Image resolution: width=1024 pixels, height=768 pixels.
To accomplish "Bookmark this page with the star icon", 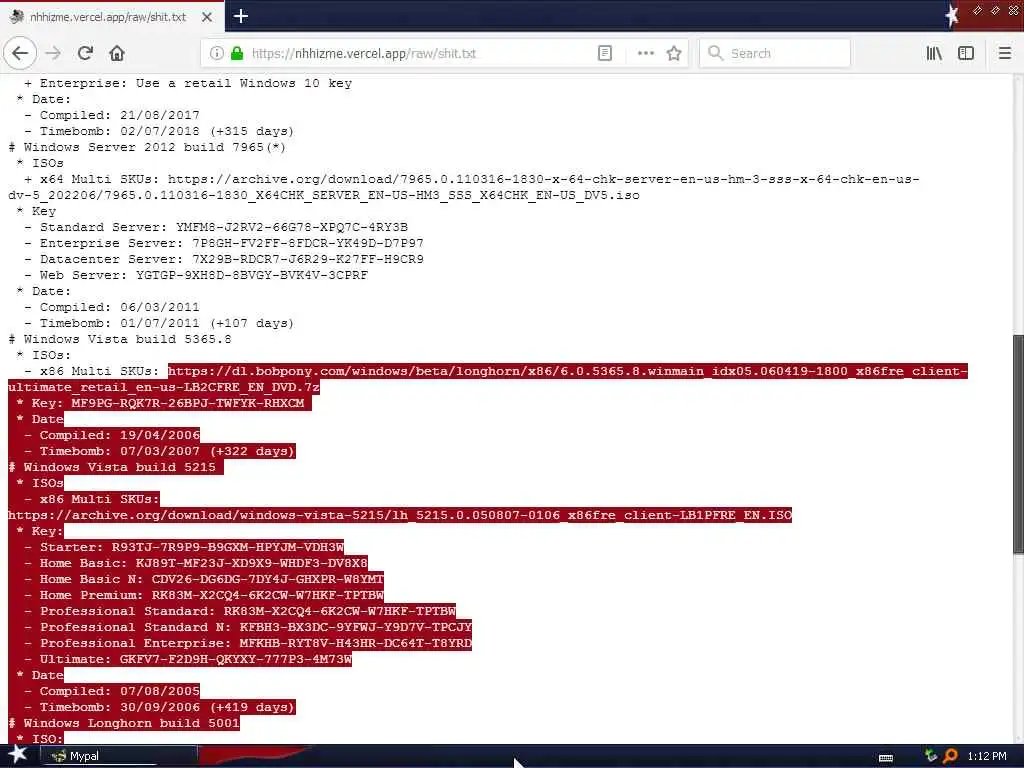I will (x=674, y=54).
